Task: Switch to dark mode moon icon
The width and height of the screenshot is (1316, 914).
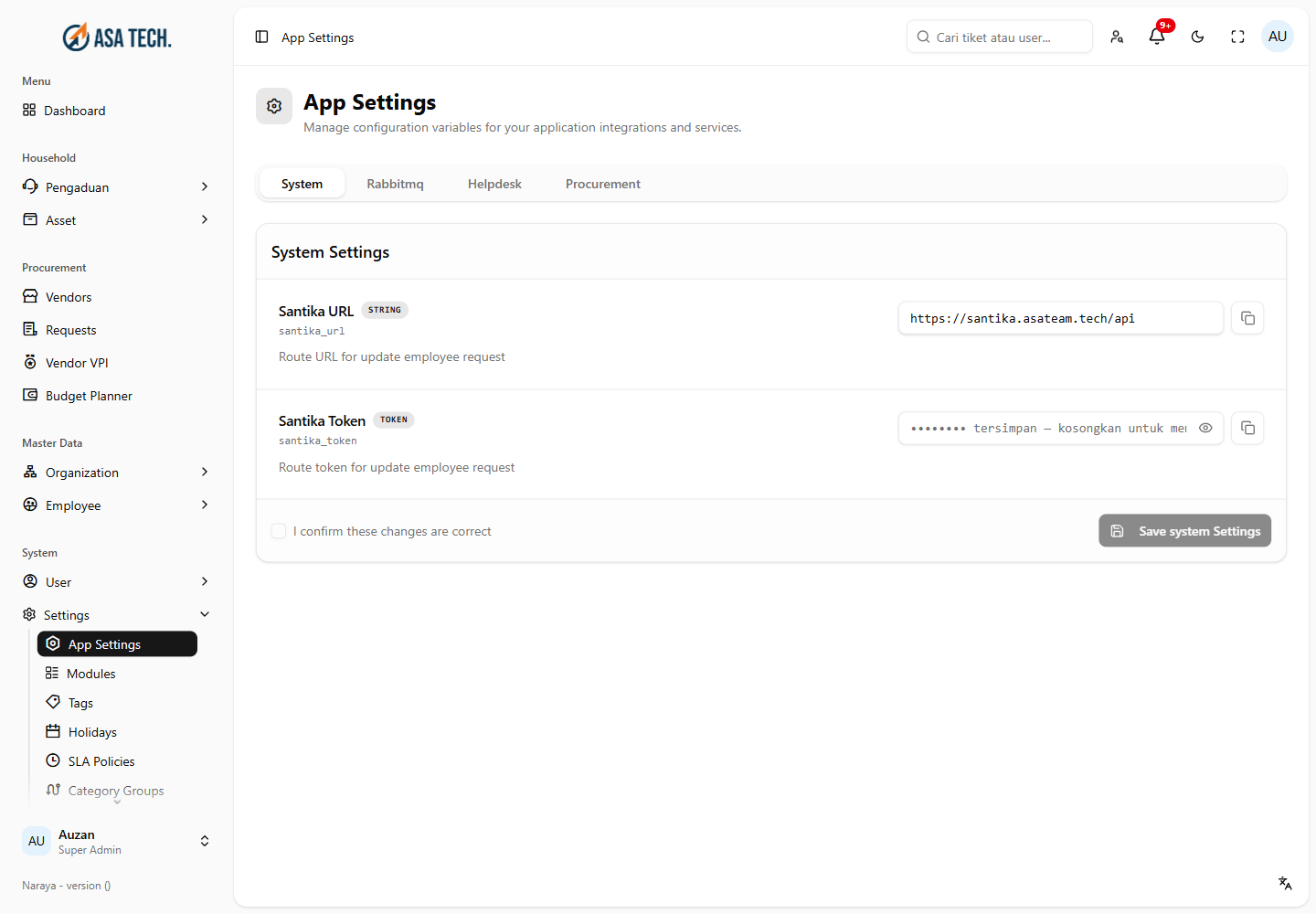Action: tap(1197, 37)
